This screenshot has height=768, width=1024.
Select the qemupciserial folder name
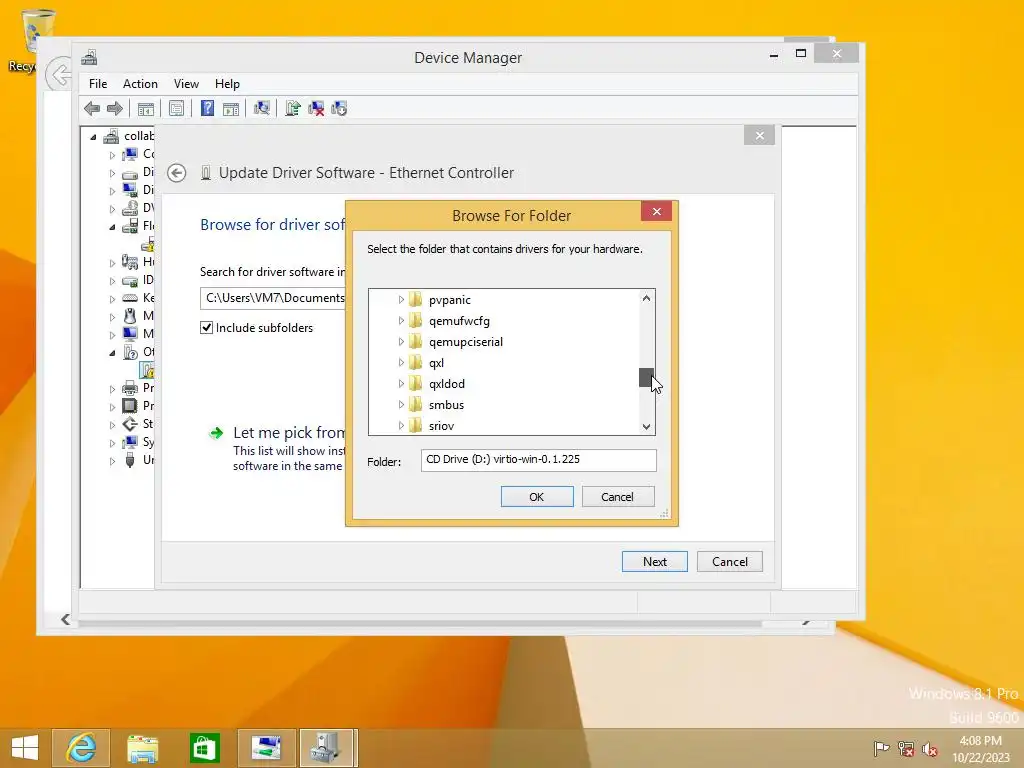click(x=466, y=342)
